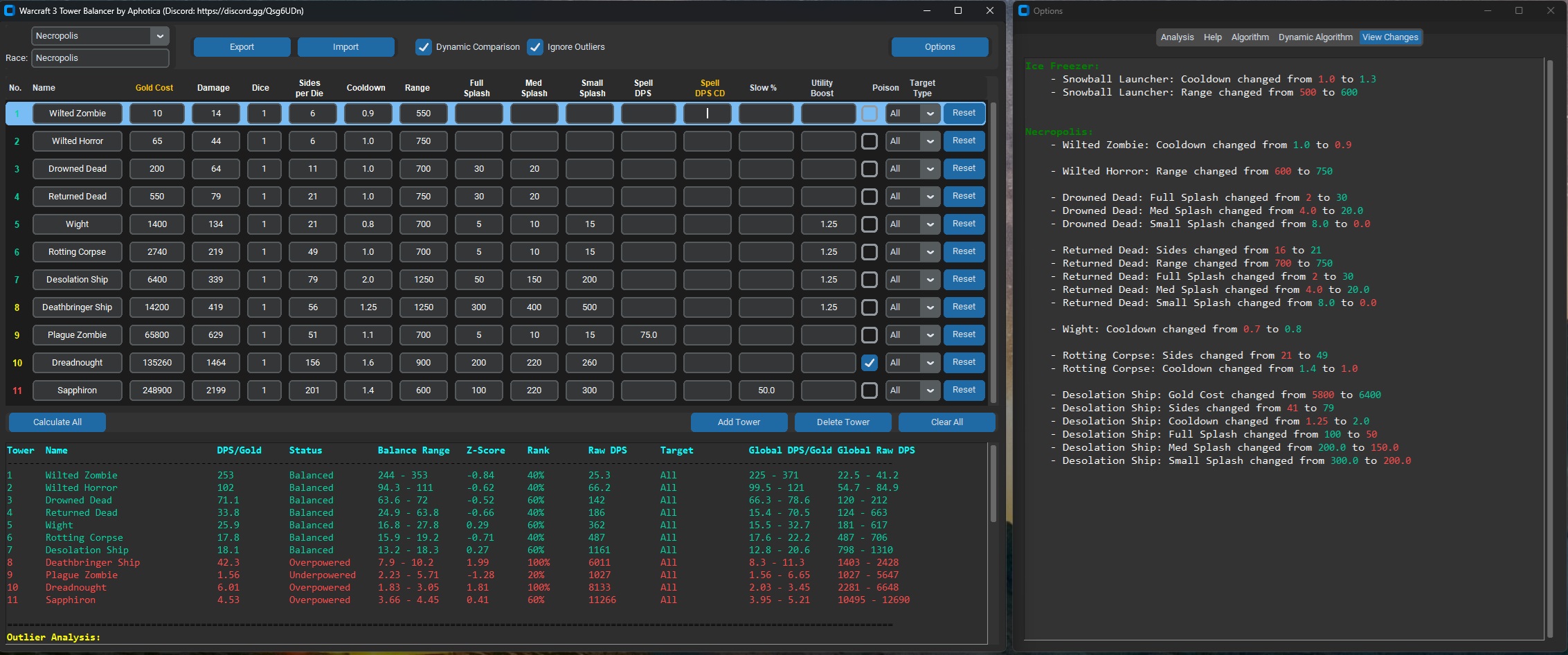Click the Z-Score results column header
The width and height of the screenshot is (1568, 655).
click(485, 451)
